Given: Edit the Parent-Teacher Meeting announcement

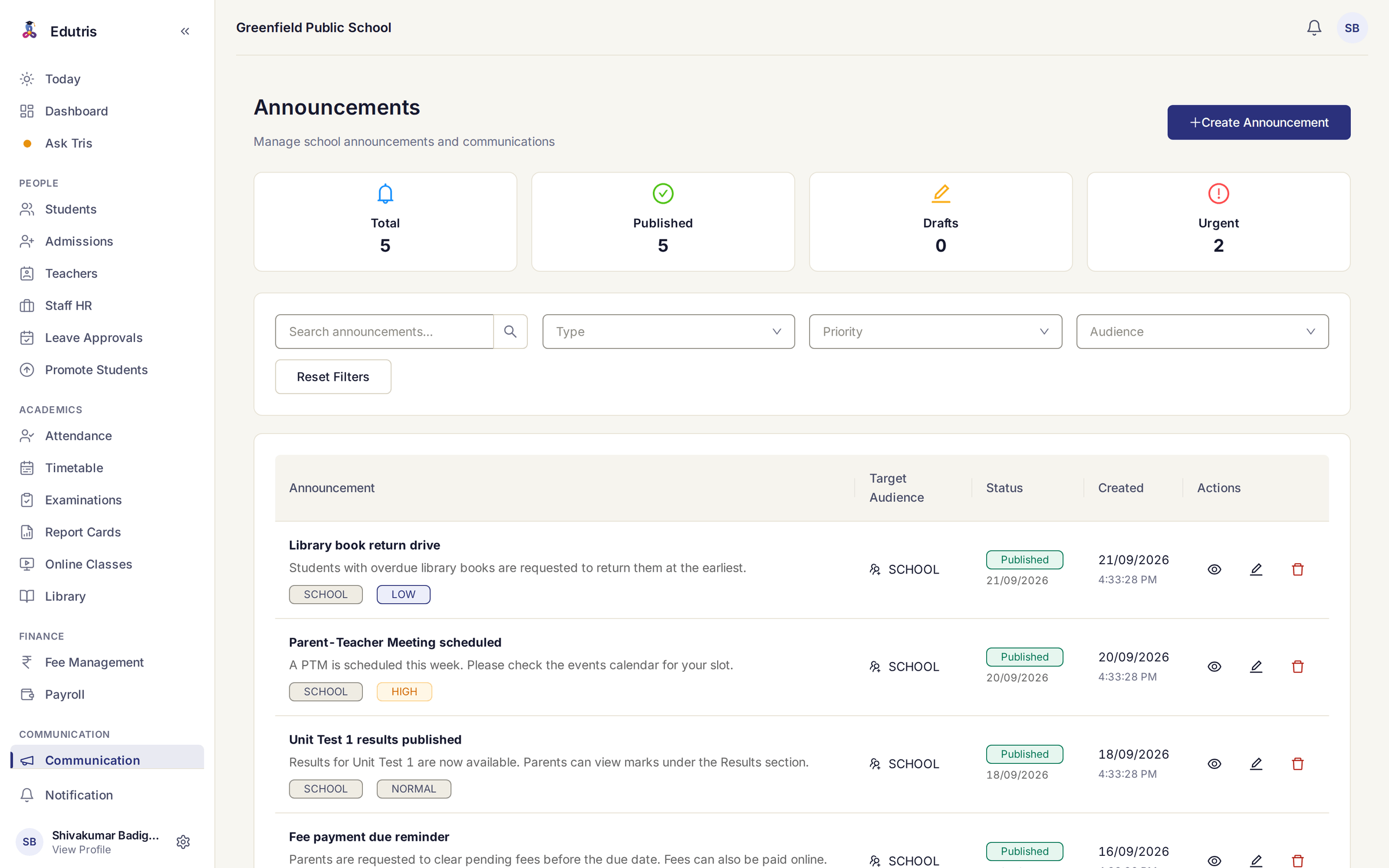Looking at the screenshot, I should pyautogui.click(x=1256, y=667).
